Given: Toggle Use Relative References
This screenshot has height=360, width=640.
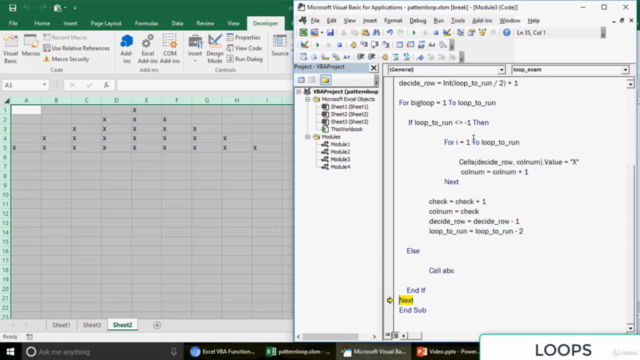Looking at the screenshot, I should coord(76,48).
